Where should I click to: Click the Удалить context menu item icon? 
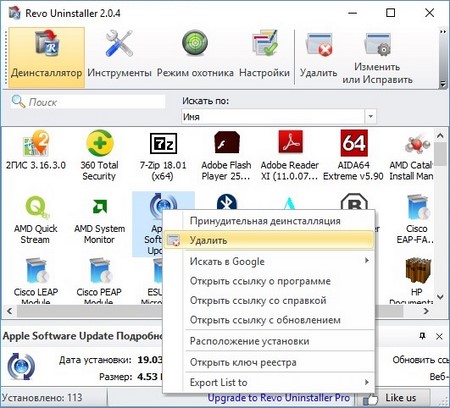173,240
